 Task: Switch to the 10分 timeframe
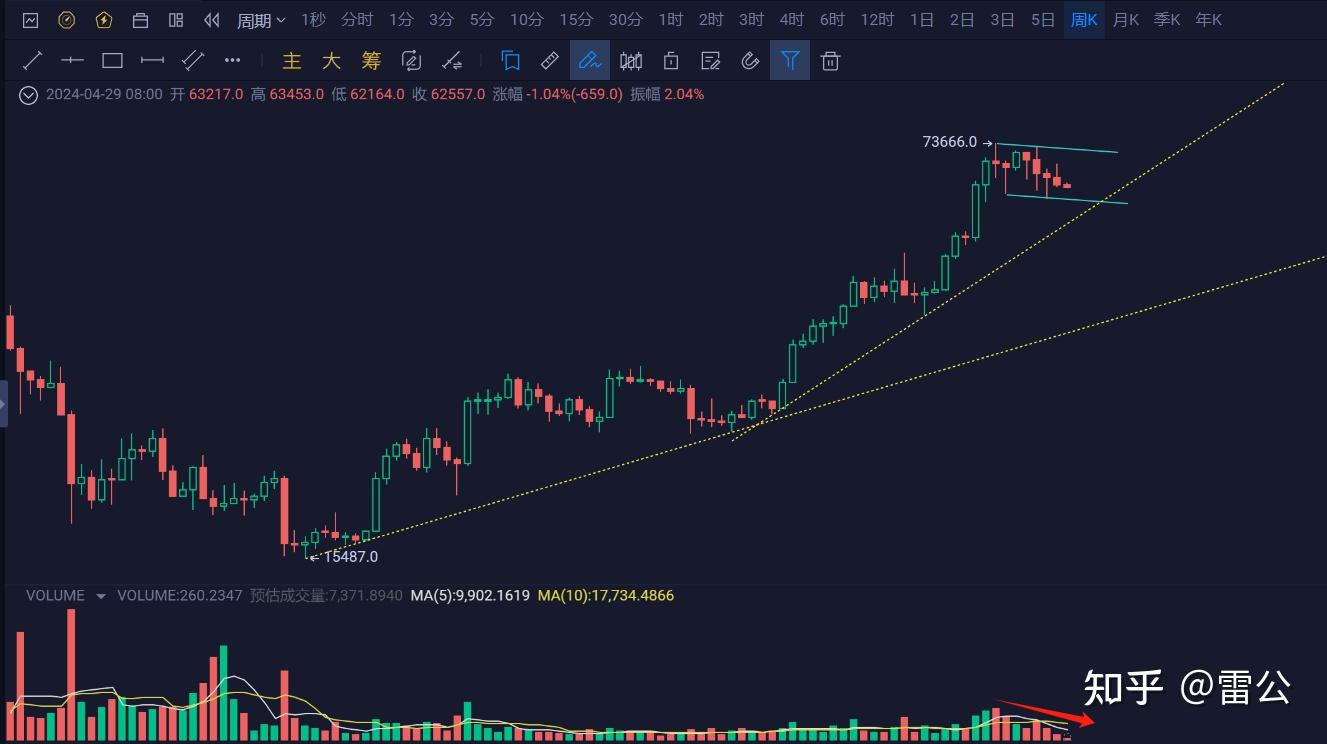[527, 20]
